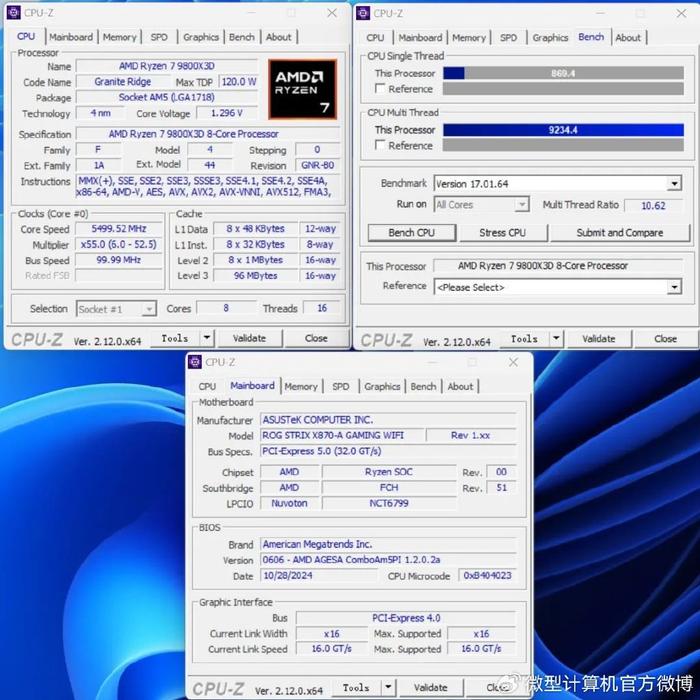Click Tools button in Bench window
Viewport: 700px width, 700px height.
525,338
